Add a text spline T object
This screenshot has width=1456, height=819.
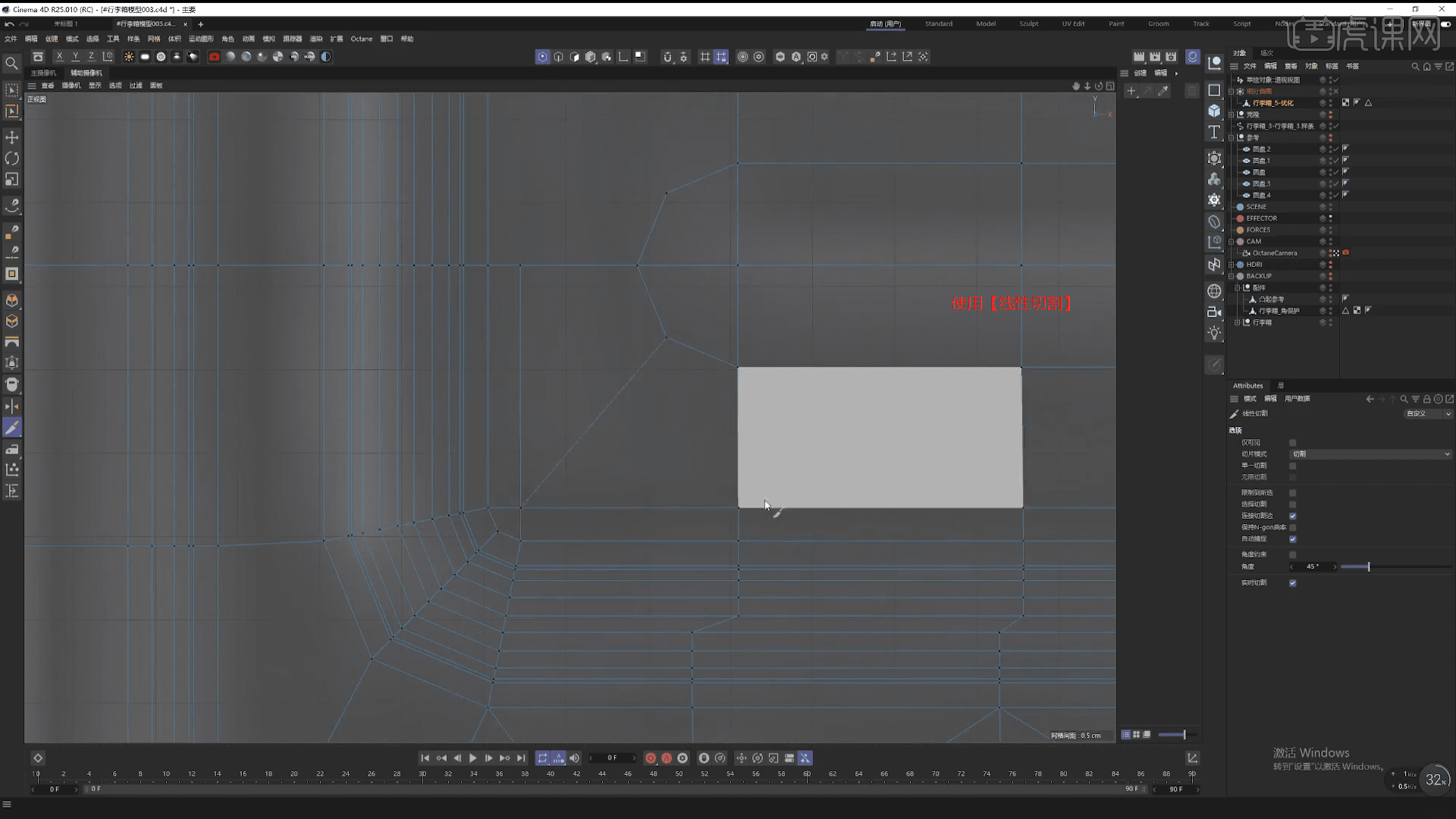1214,132
